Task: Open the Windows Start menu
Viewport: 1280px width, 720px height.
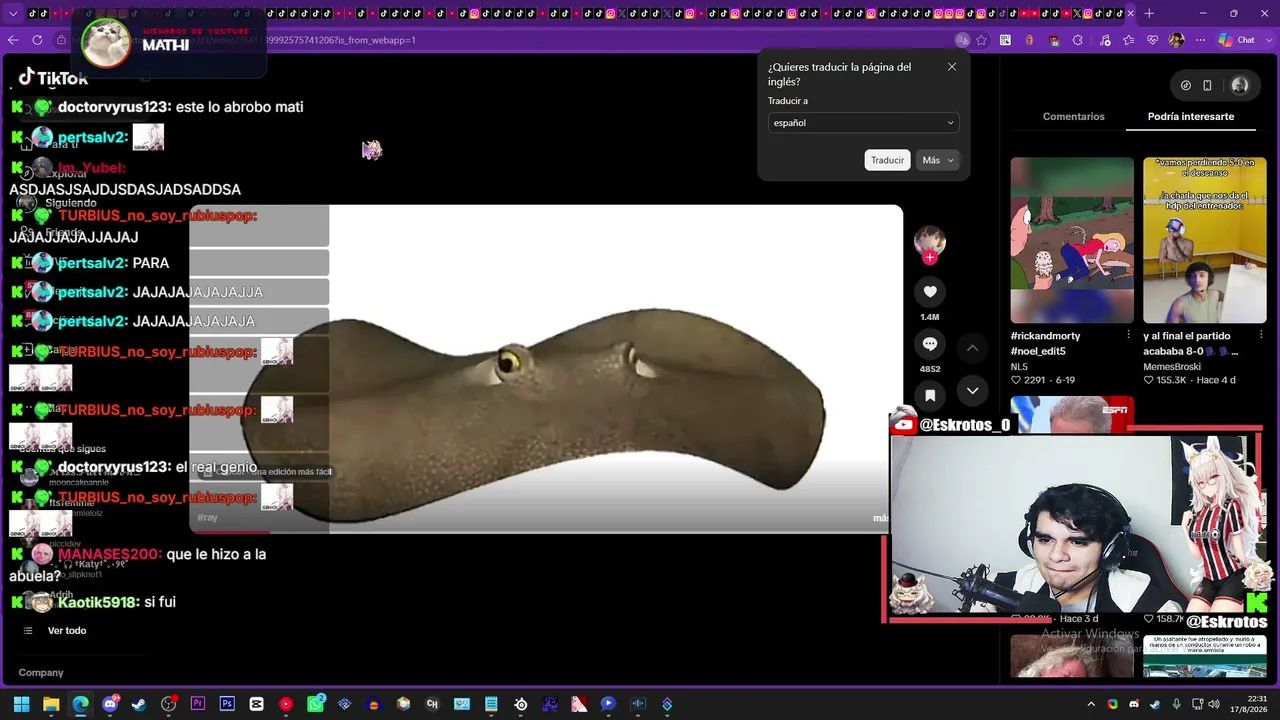Action: coord(21,704)
